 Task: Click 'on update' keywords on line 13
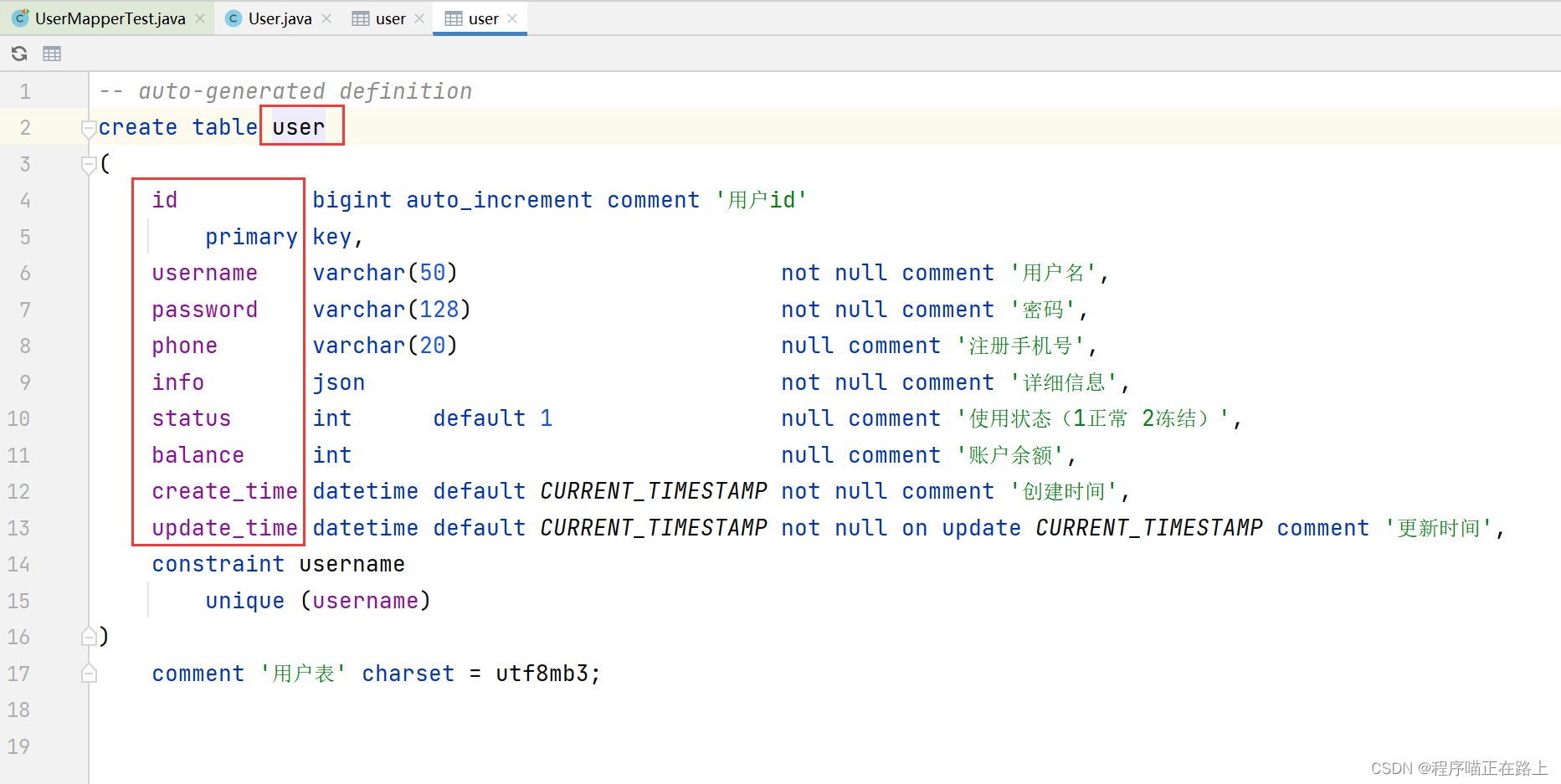coord(961,528)
